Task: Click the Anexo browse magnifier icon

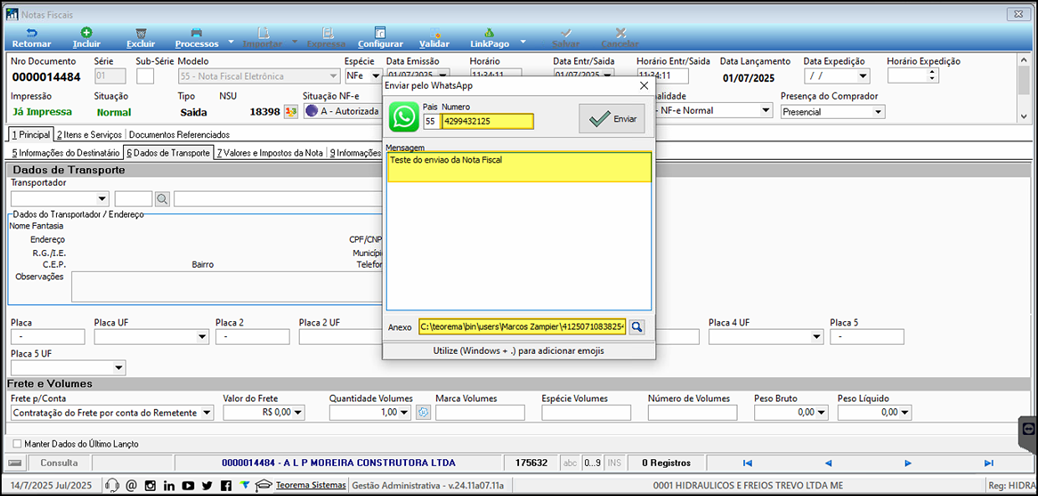Action: point(636,326)
